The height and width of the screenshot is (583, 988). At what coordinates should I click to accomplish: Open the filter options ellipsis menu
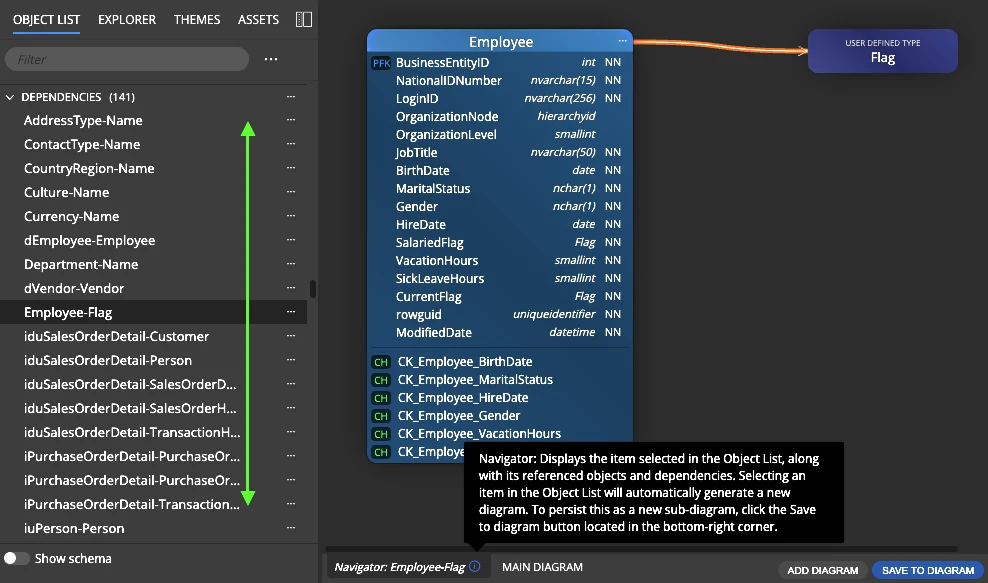[x=271, y=59]
